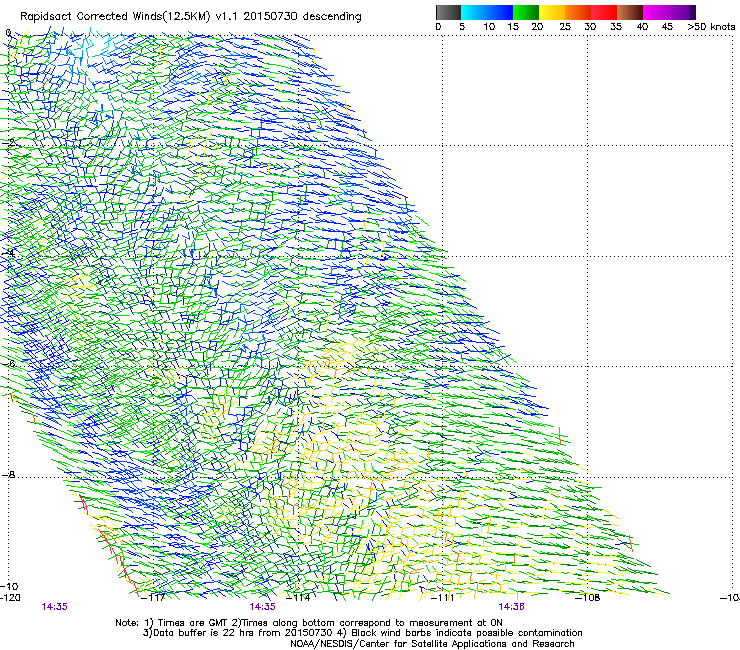Image resolution: width=740 pixels, height=650 pixels.
Task: Click the 'Data buffer is 22 hrs' note line
Action: point(362,633)
